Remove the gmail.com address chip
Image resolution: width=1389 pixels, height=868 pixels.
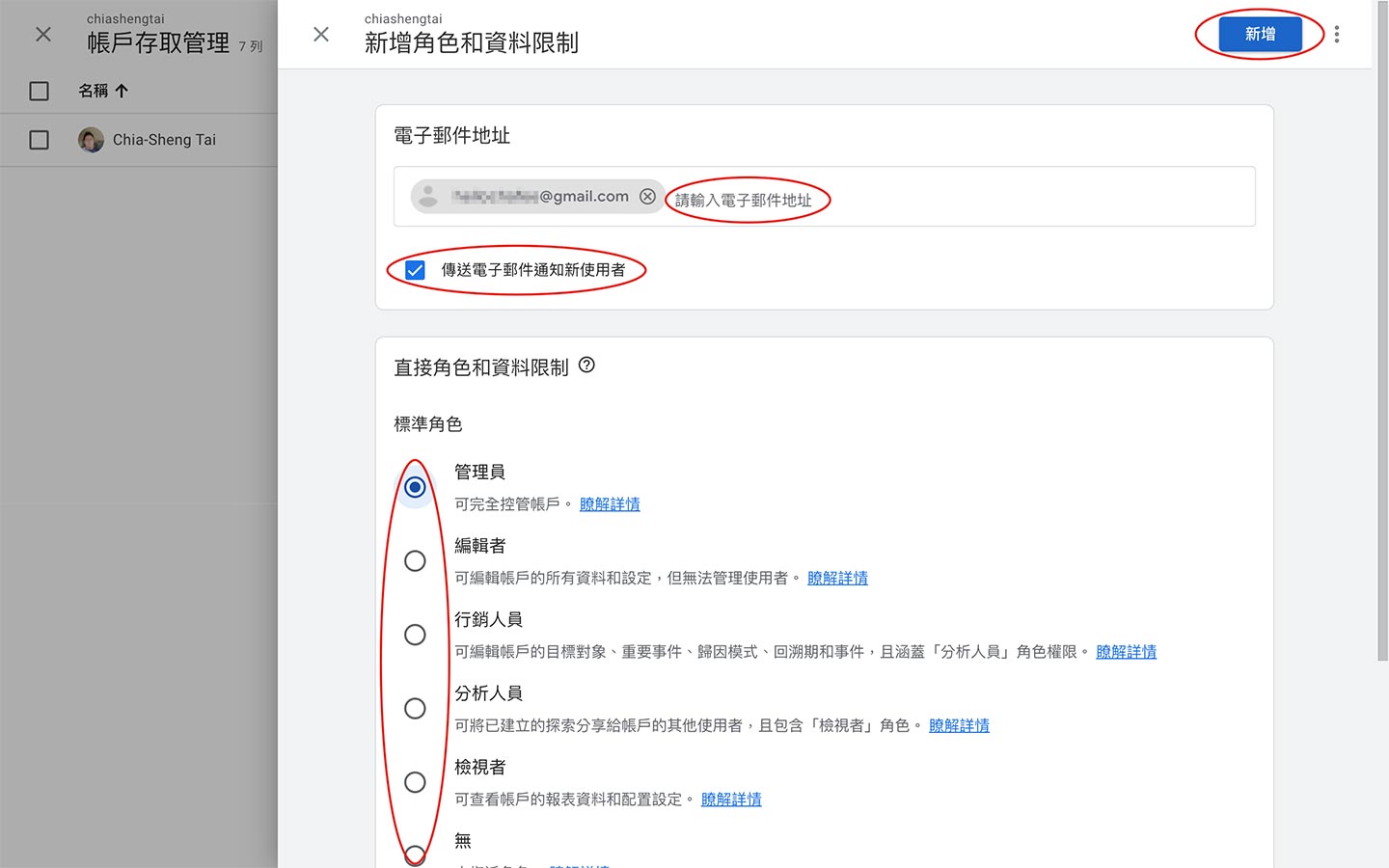(x=647, y=196)
